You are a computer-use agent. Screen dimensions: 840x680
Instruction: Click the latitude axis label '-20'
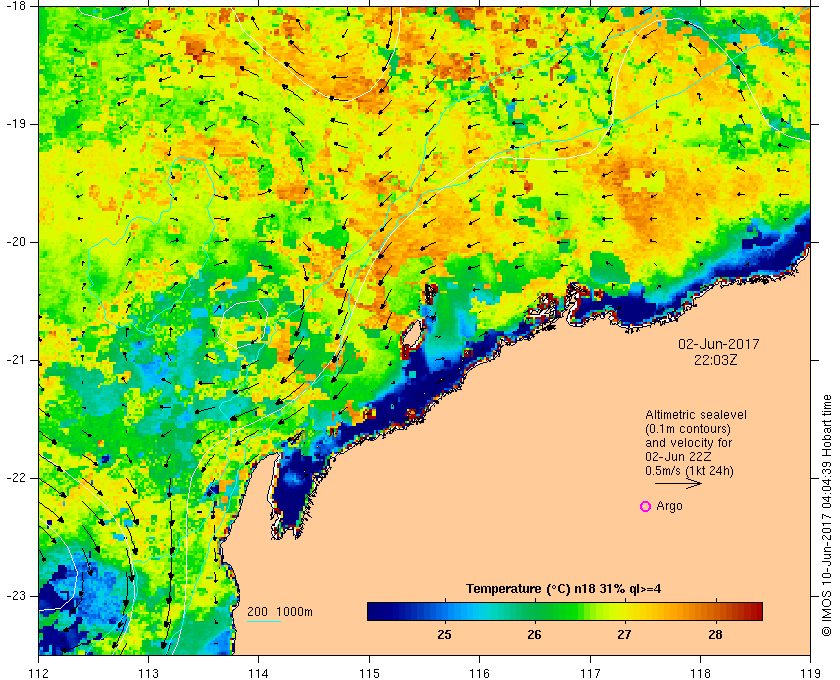tap(15, 242)
